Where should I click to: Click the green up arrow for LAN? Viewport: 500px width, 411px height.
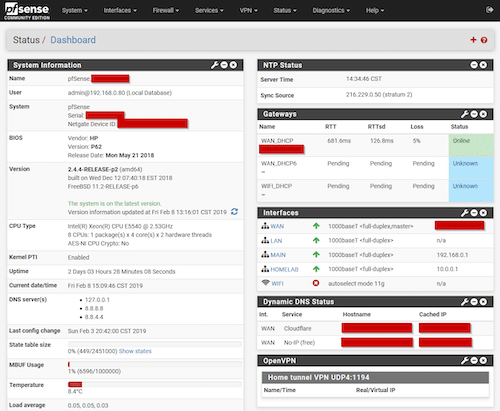tap(316, 240)
